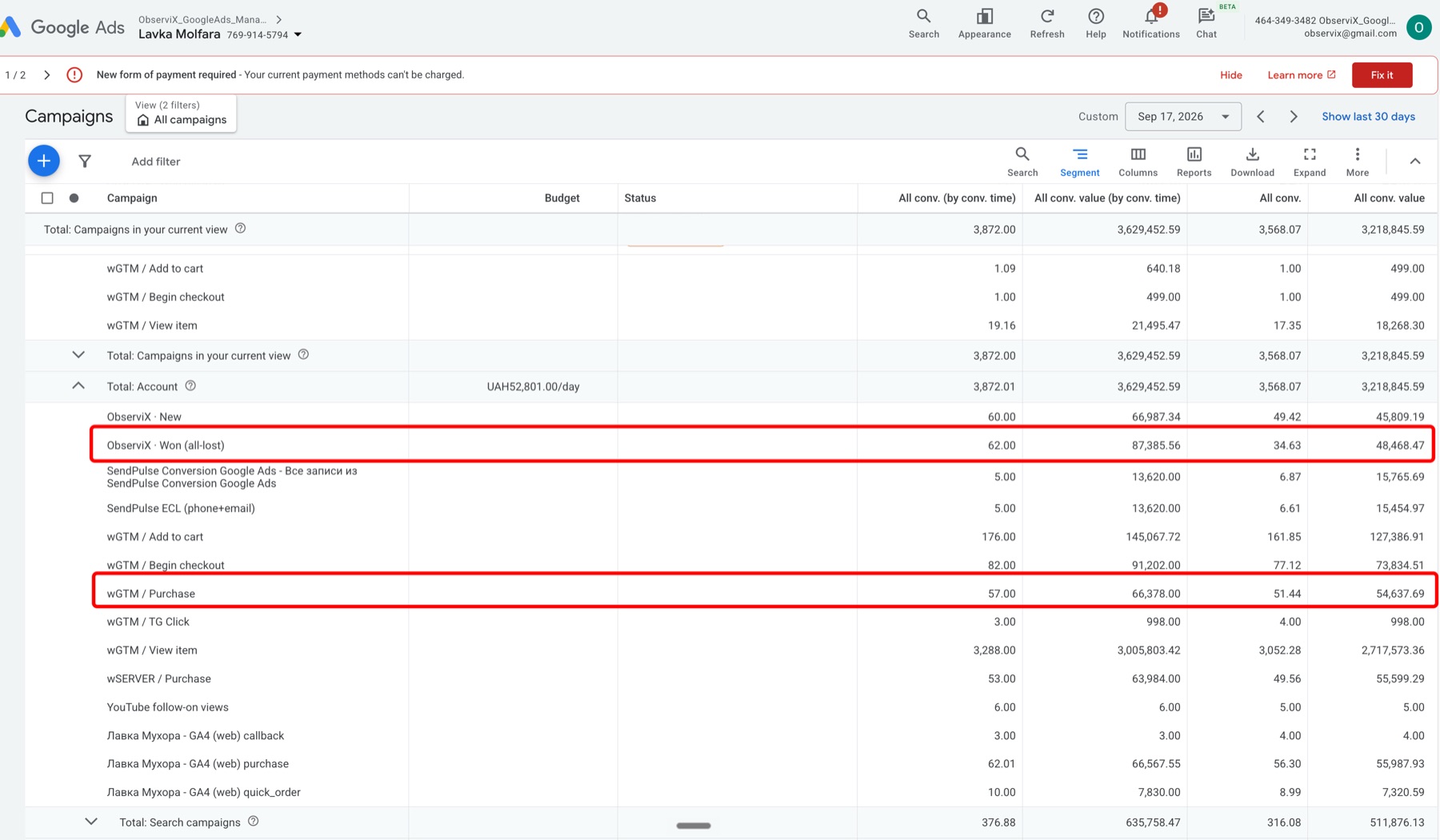Open the All campaigns view selector
1440x840 pixels.
(x=181, y=113)
